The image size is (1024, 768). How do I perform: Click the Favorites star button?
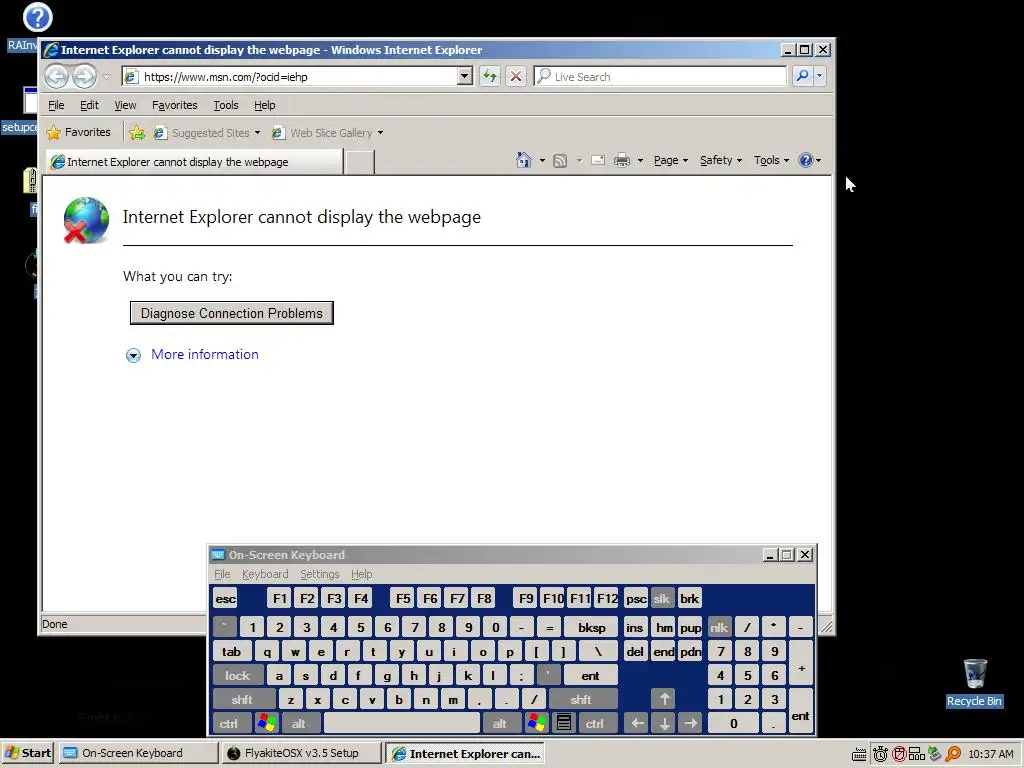[79, 133]
